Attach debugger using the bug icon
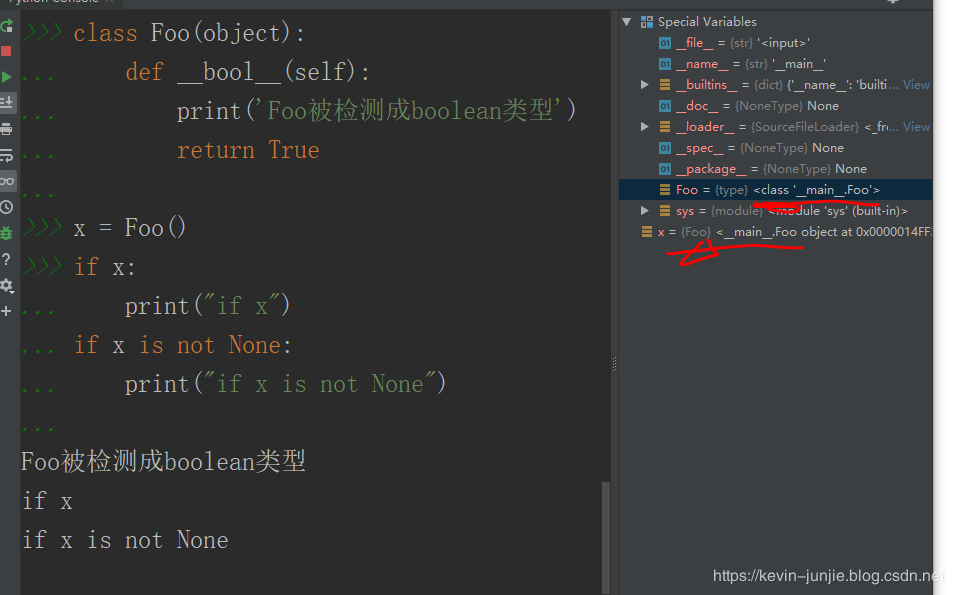Viewport: 955px width, 595px height. (x=8, y=232)
